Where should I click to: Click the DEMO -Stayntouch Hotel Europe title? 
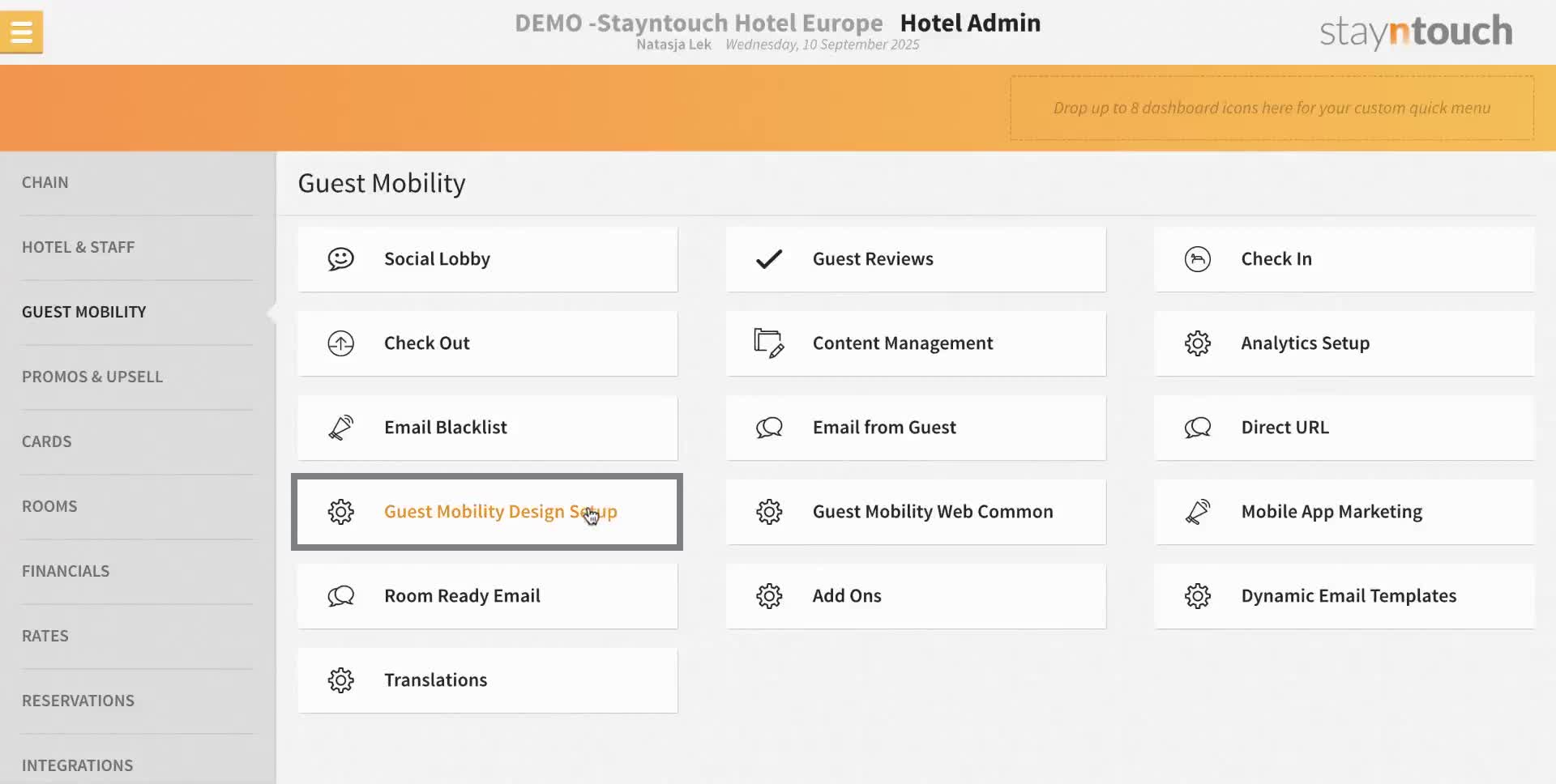click(x=699, y=23)
